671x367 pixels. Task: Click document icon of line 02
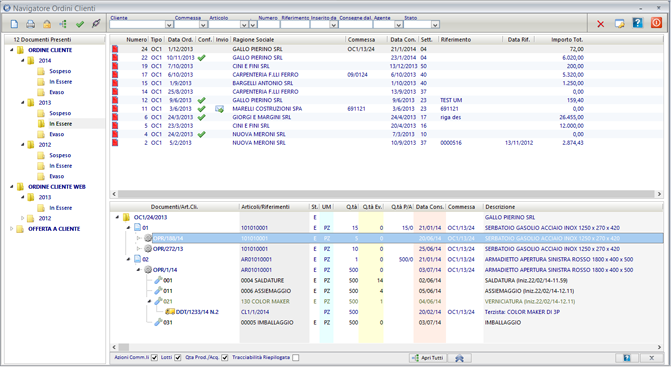[x=137, y=259]
